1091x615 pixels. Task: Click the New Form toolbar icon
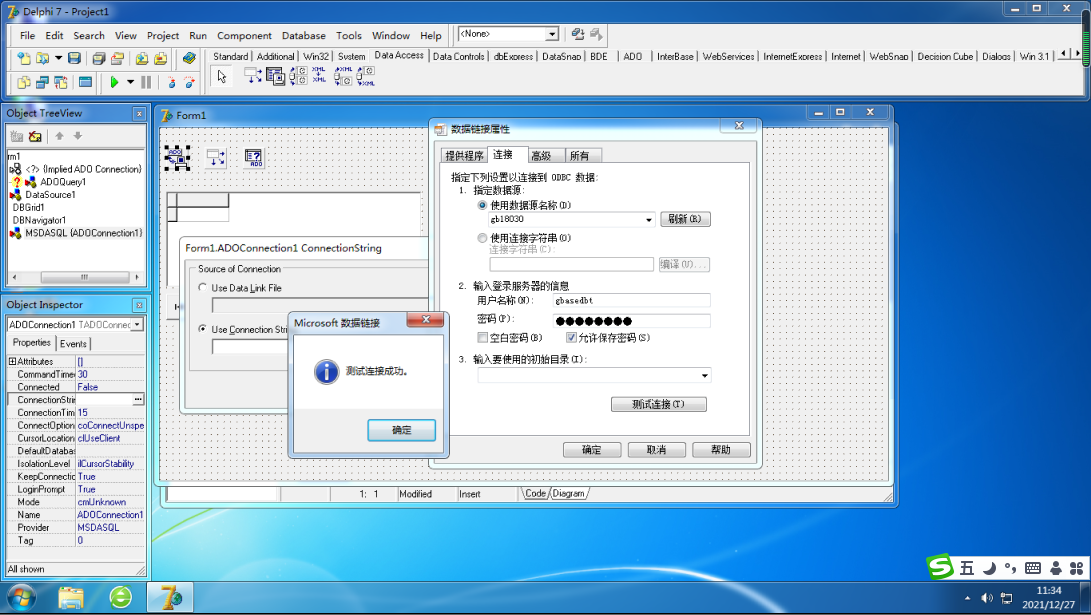(86, 82)
